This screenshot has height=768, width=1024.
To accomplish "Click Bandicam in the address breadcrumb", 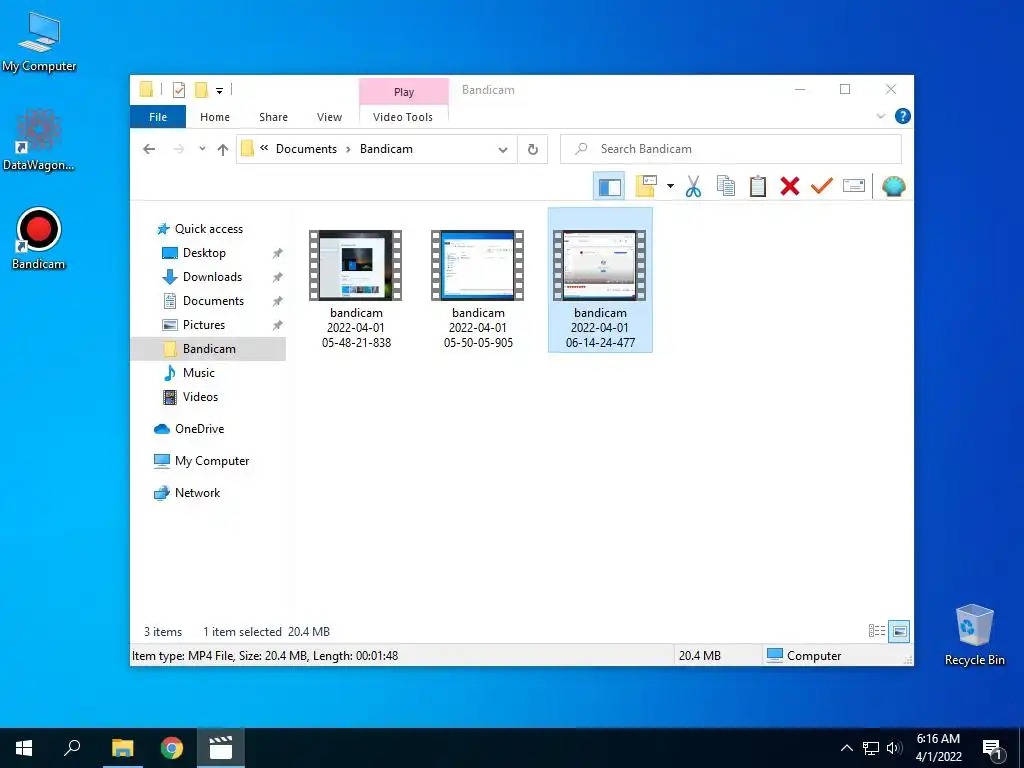I will [x=386, y=149].
